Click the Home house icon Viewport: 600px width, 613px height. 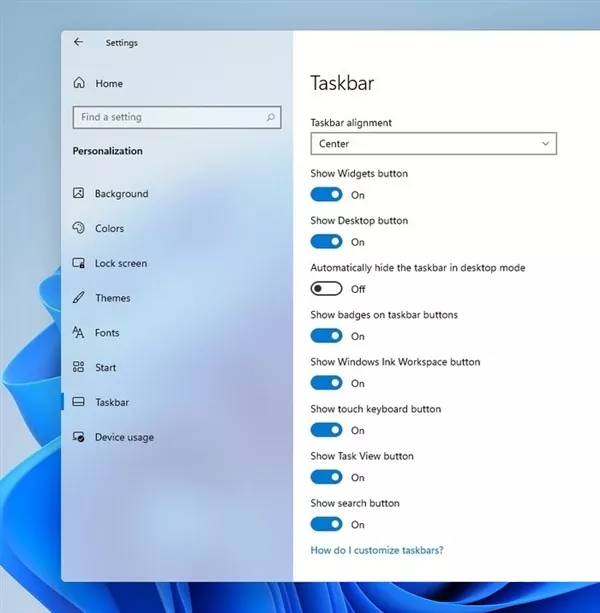79,83
